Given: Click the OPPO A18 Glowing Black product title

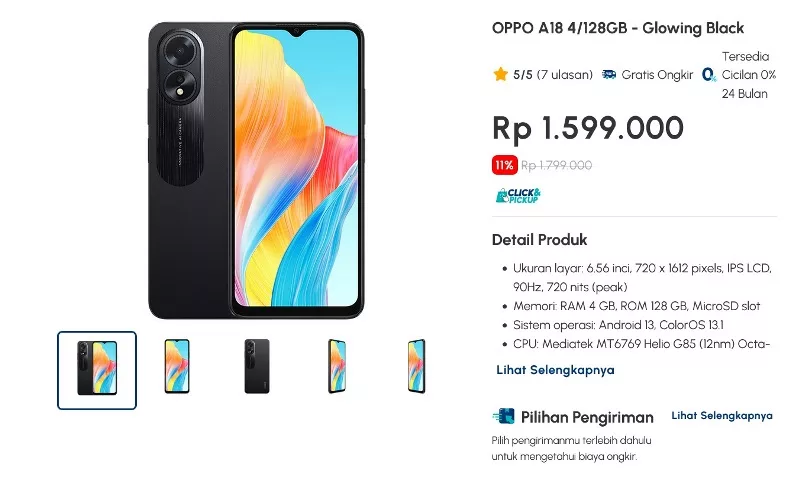Looking at the screenshot, I should pyautogui.click(x=617, y=28).
